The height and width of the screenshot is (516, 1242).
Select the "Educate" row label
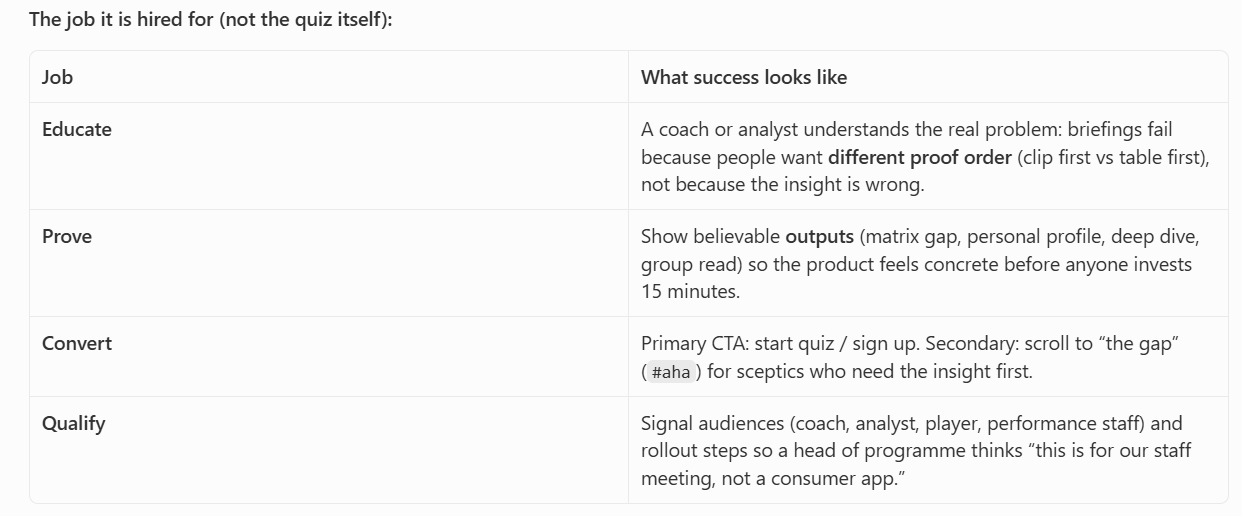[77, 129]
